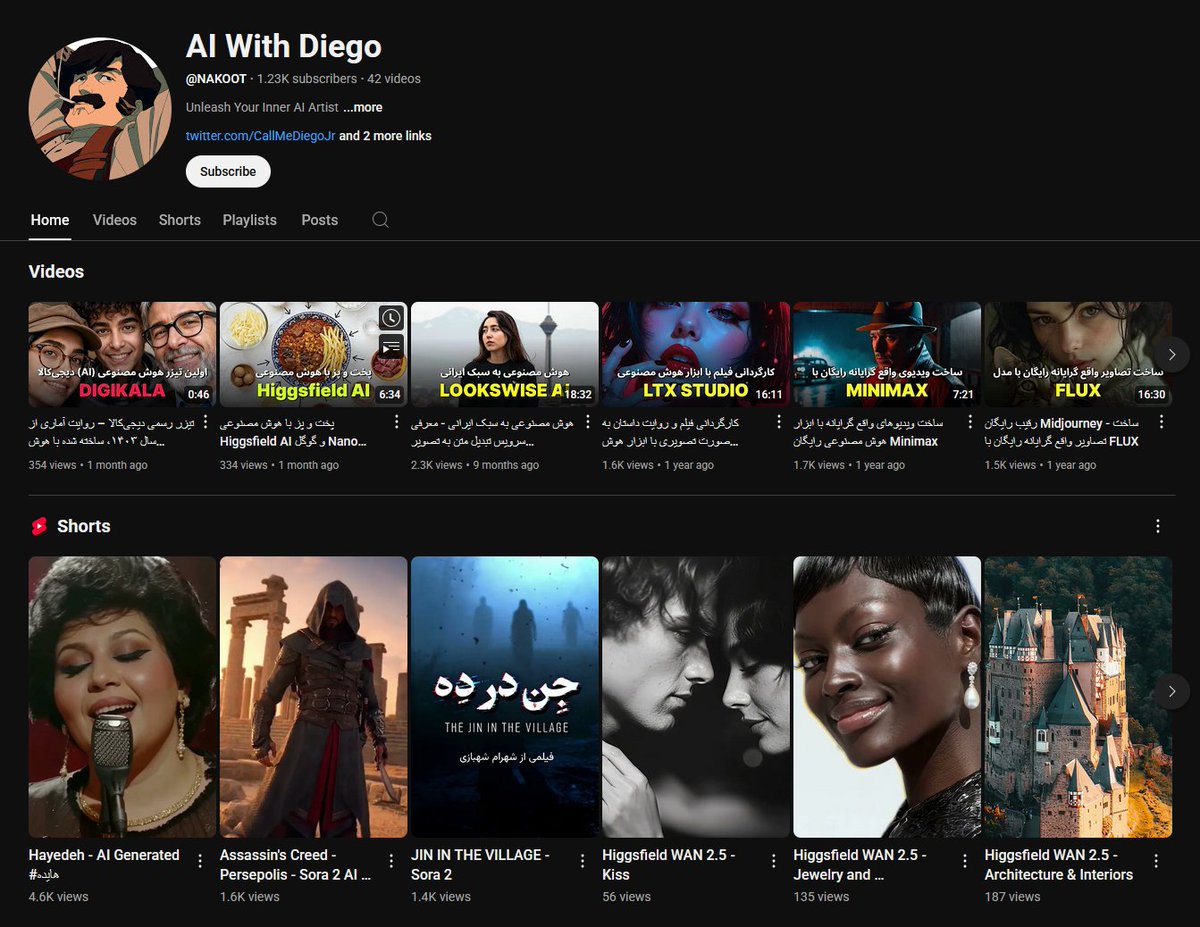Click '4.6K views' under Hayedeh short
1200x927 pixels.
pos(59,897)
